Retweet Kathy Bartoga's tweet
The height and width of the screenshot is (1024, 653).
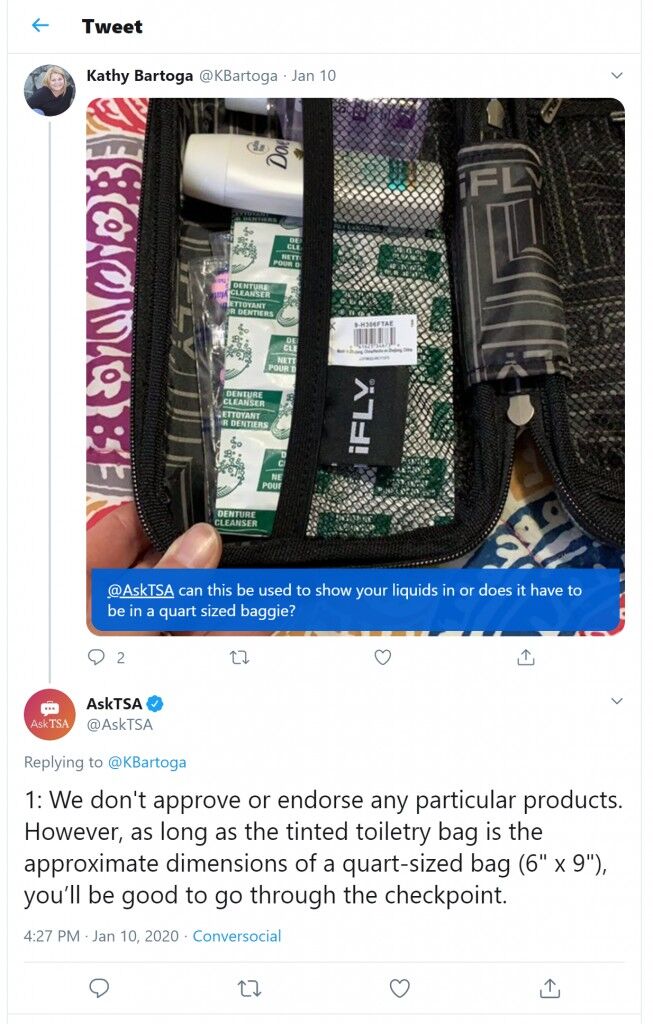pyautogui.click(x=240, y=657)
